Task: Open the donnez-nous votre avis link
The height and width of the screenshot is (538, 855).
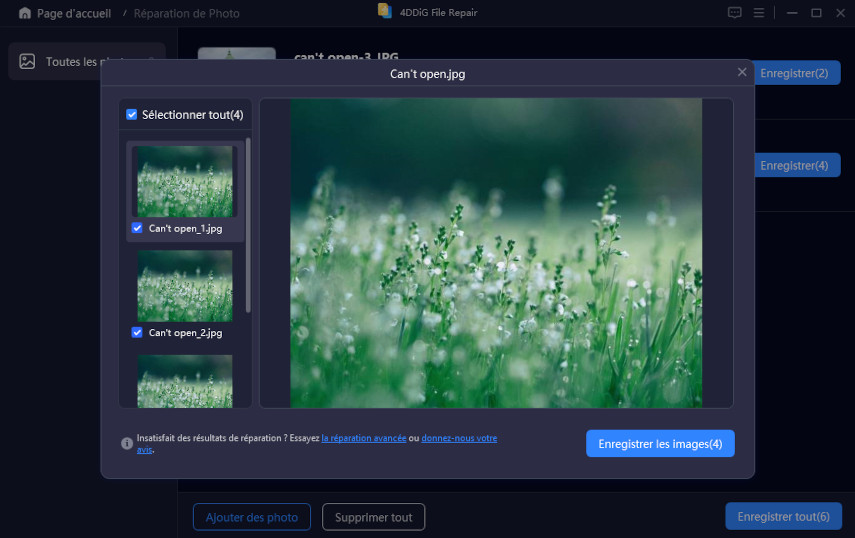Action: pos(459,438)
